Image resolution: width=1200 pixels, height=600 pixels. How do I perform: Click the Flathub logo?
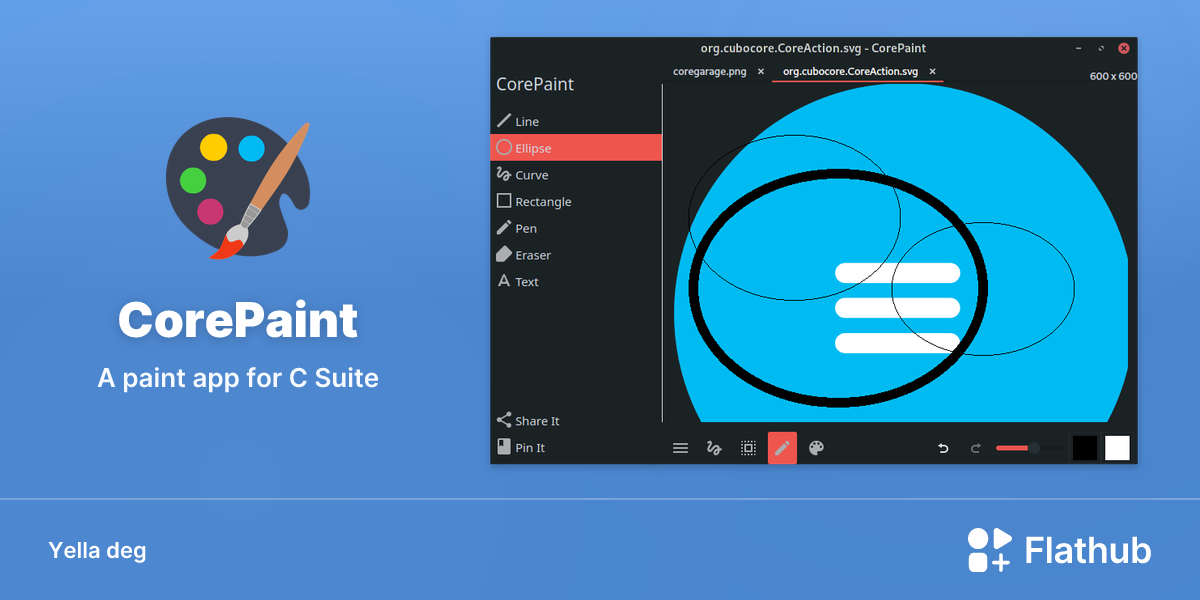[x=1059, y=550]
